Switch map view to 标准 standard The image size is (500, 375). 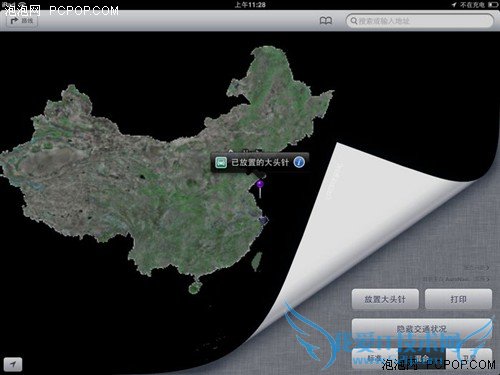pos(375,358)
